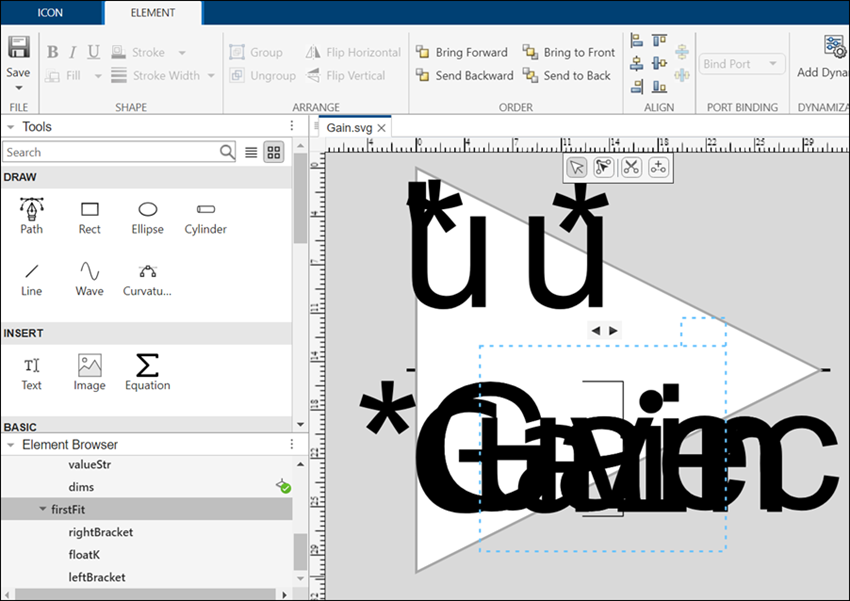Screen dimensions: 850x601
Task: Click Bring Forward
Action: click(x=462, y=52)
